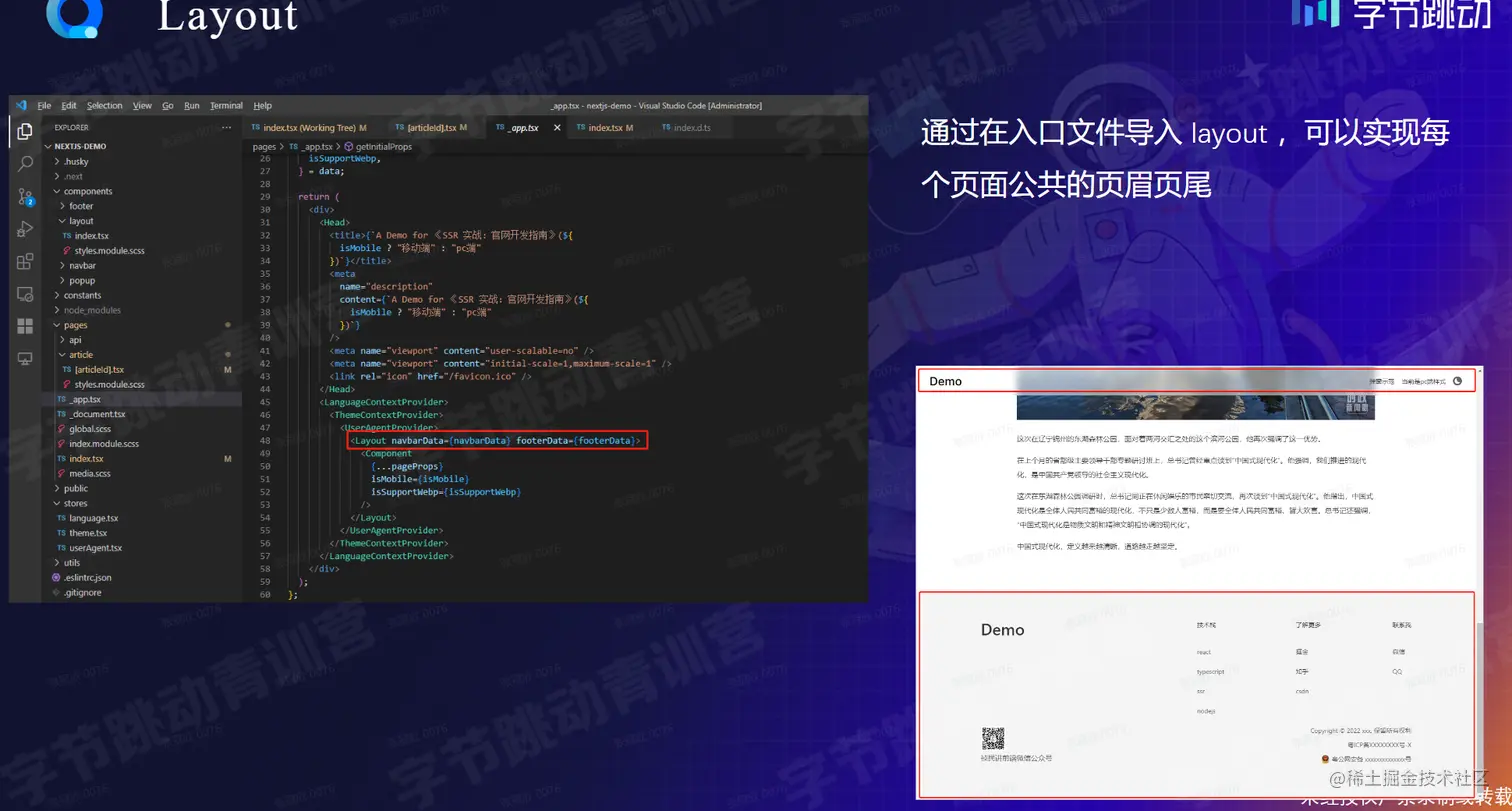Open Explorer panel more actions ellipsis
The height and width of the screenshot is (811, 1512).
[x=227, y=127]
